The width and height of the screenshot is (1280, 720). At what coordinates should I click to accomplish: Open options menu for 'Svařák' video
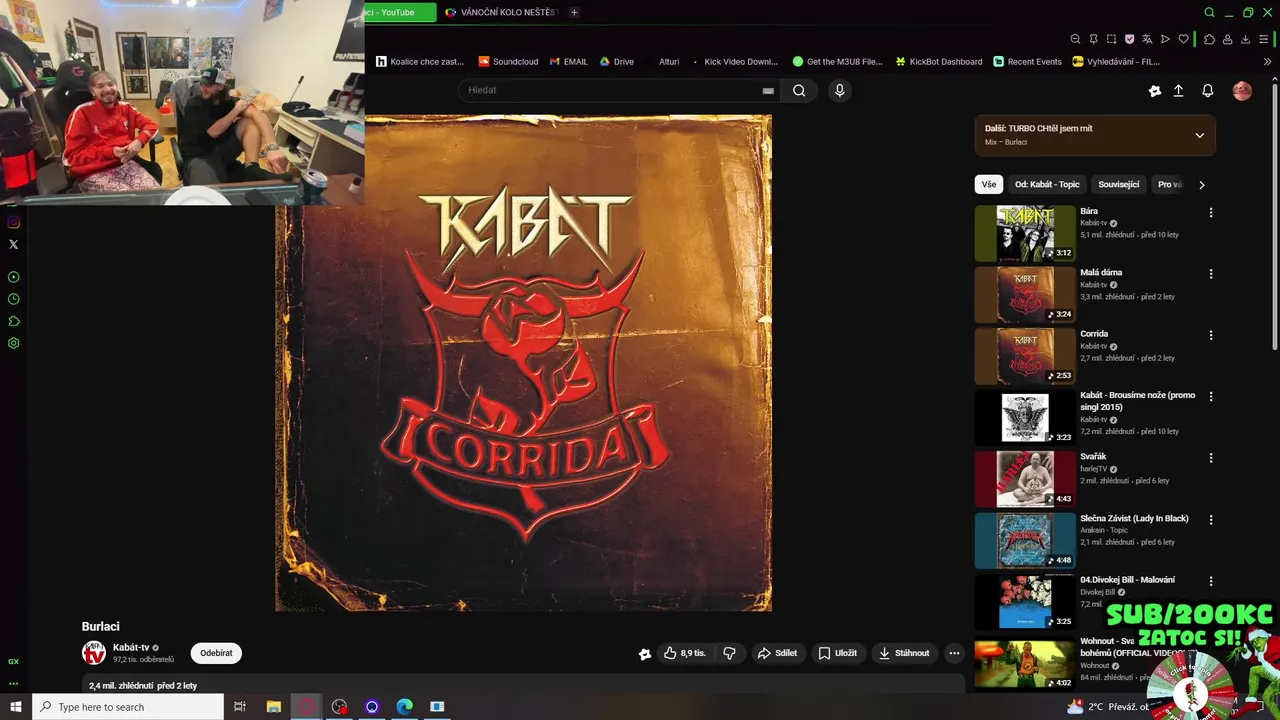click(x=1211, y=458)
